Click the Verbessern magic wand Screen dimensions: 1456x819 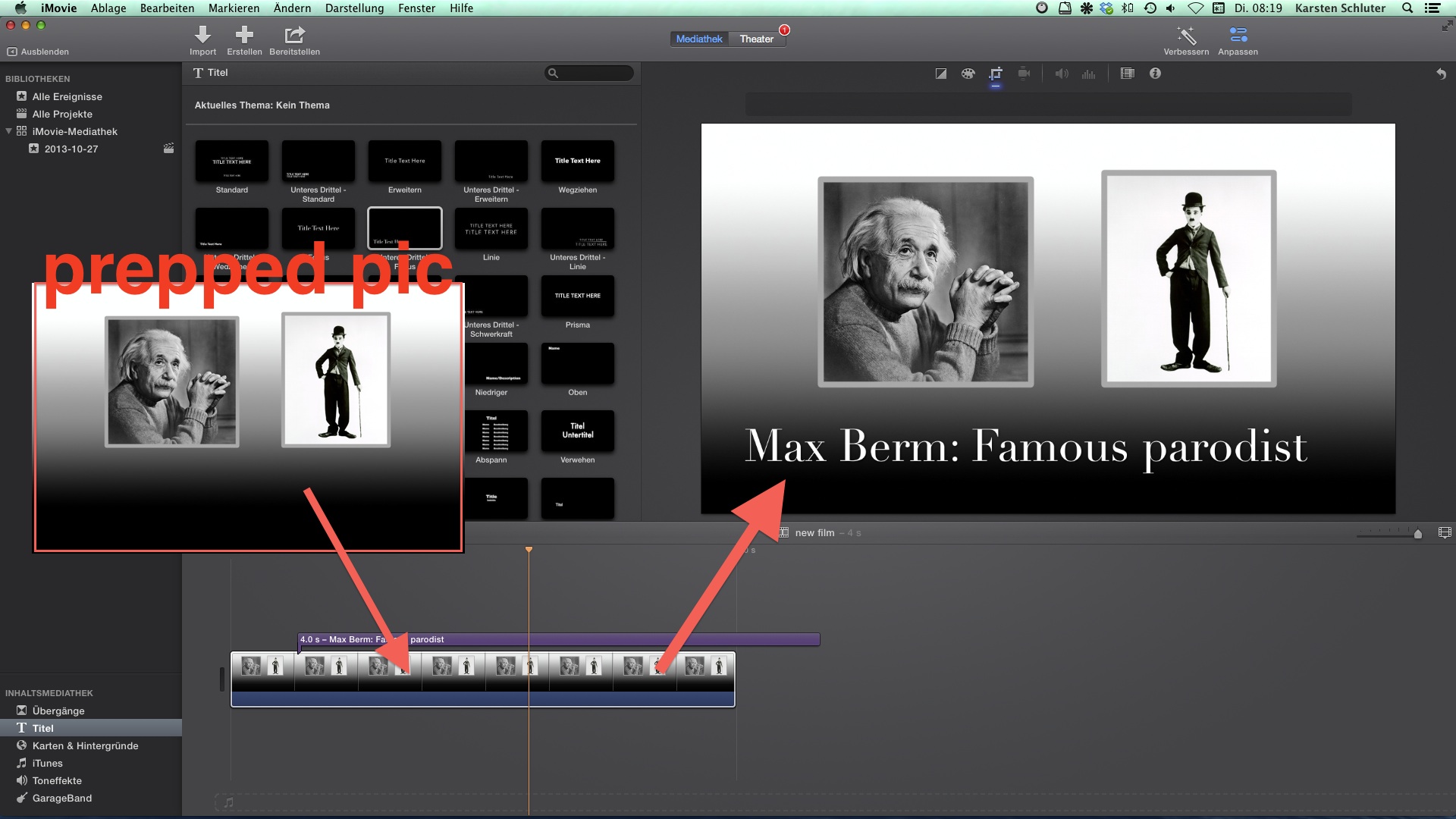click(1186, 35)
